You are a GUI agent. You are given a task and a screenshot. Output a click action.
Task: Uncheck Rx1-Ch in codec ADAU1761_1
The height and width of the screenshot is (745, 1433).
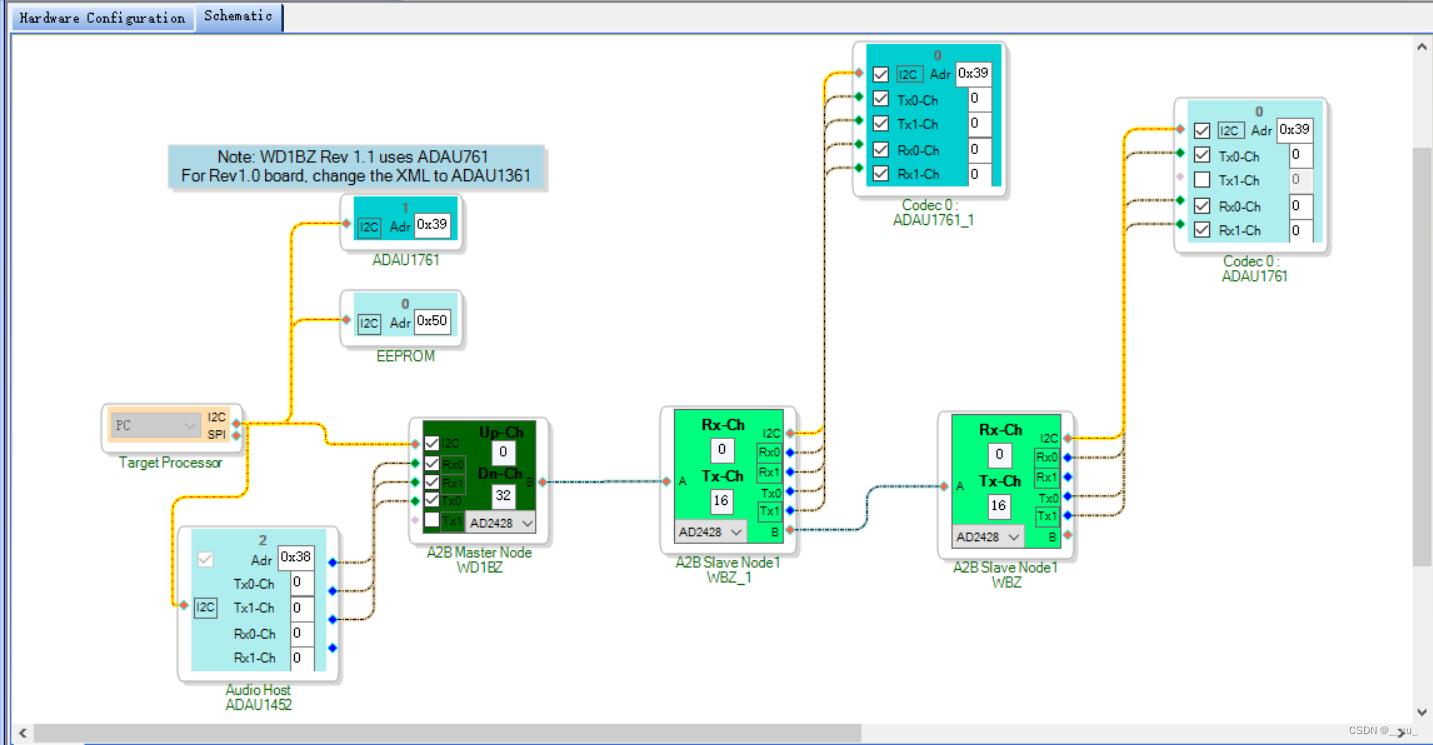point(880,174)
